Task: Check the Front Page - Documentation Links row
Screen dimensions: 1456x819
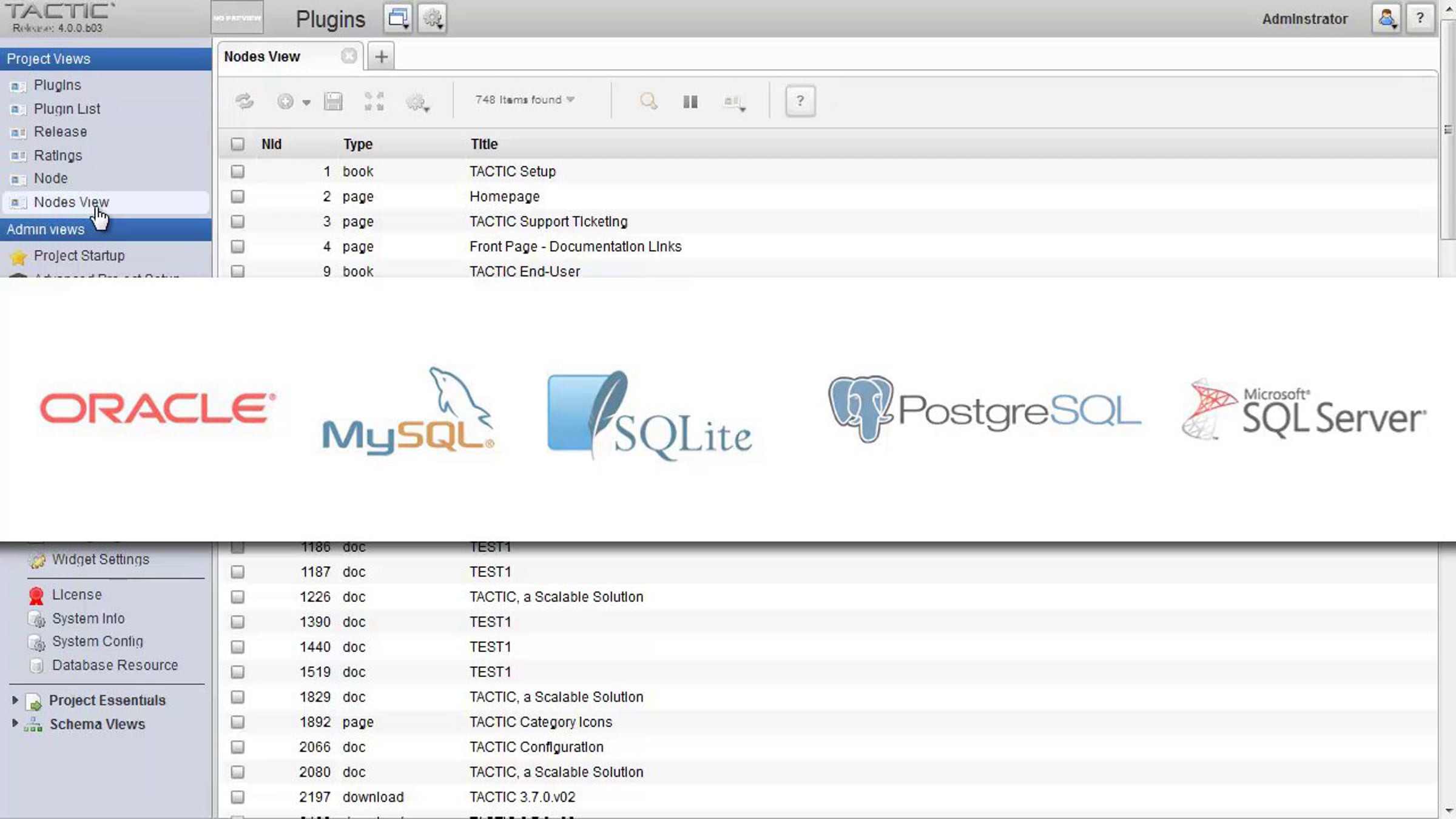Action: pos(237,247)
